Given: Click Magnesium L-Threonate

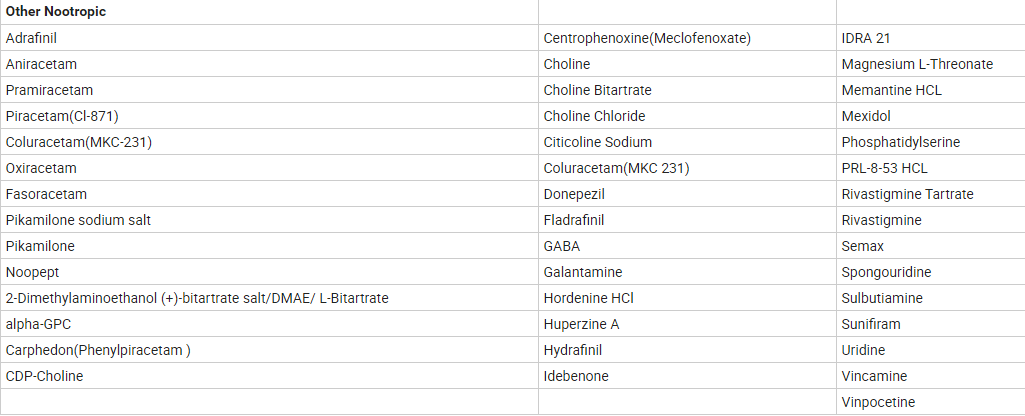Looking at the screenshot, I should 917,64.
